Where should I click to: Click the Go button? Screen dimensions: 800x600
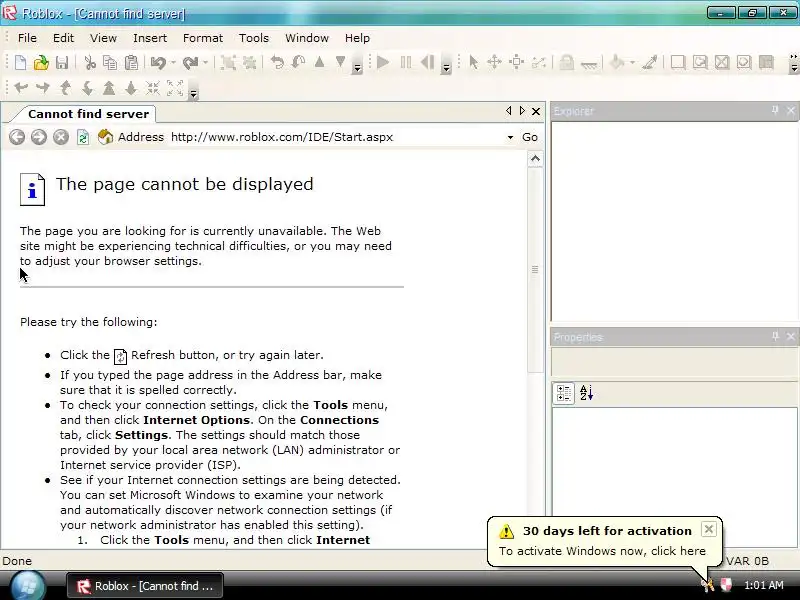pos(530,137)
